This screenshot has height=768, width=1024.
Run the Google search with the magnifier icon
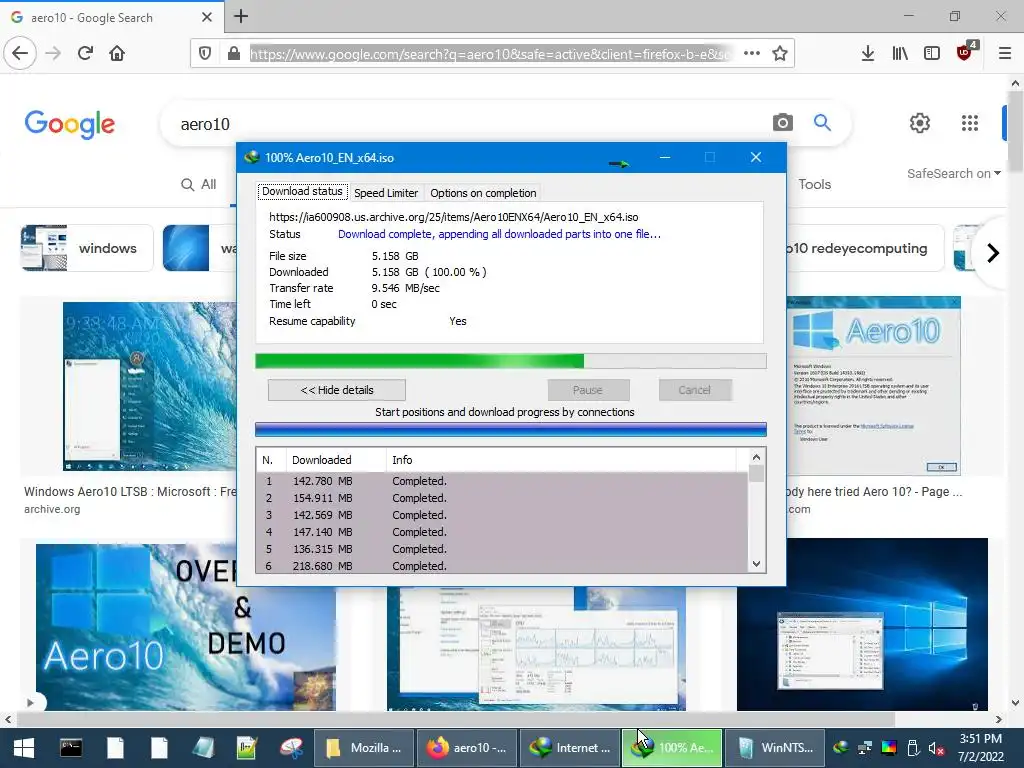[x=822, y=122]
